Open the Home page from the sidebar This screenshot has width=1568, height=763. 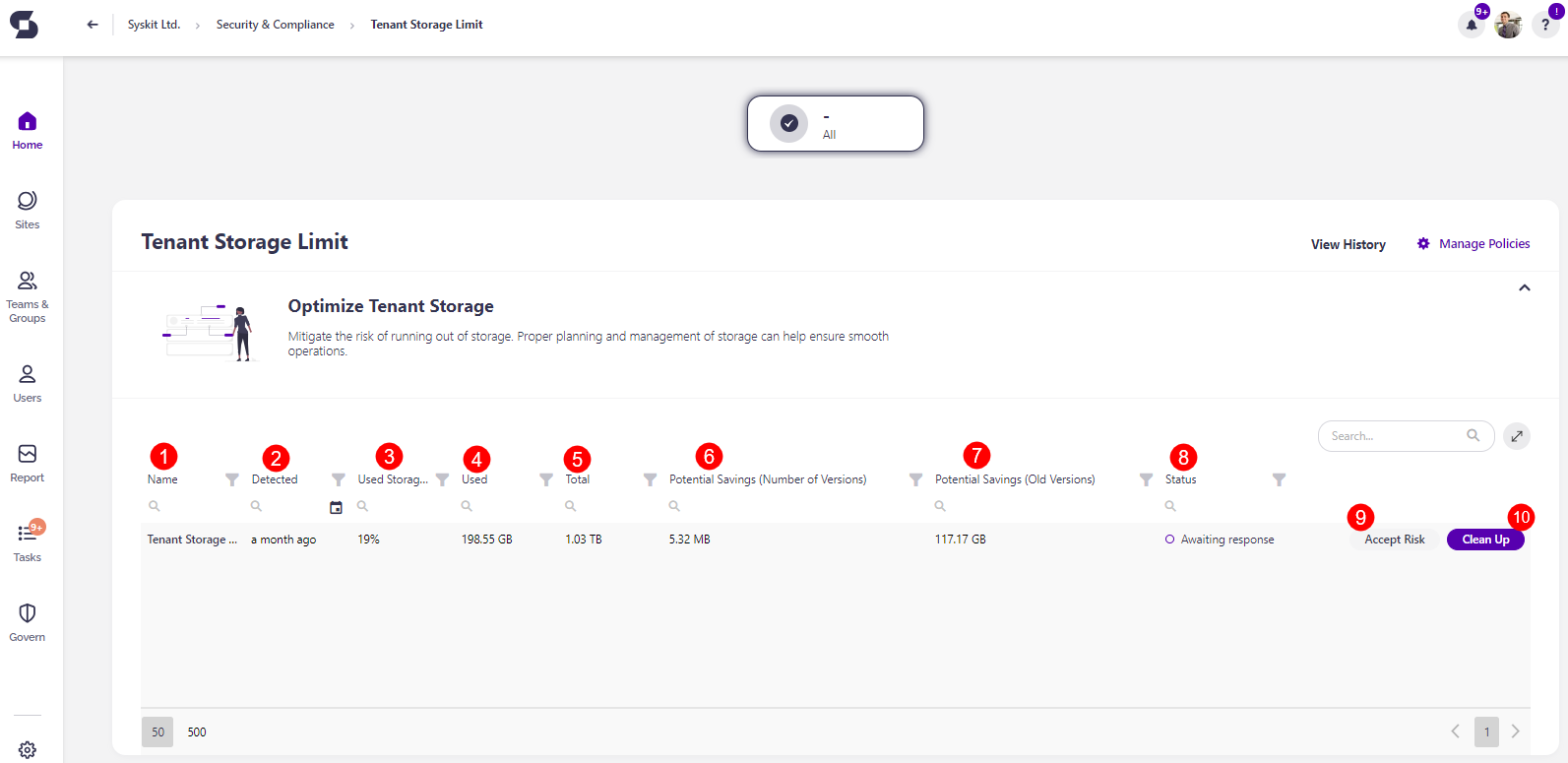point(27,126)
